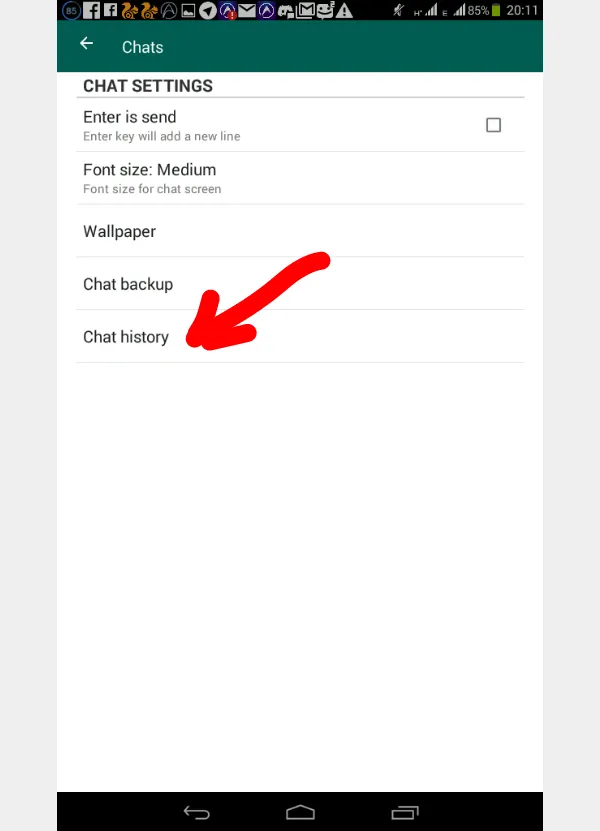Image resolution: width=600 pixels, height=831 pixels.
Task: Open the recent apps navigation button
Action: [x=405, y=812]
